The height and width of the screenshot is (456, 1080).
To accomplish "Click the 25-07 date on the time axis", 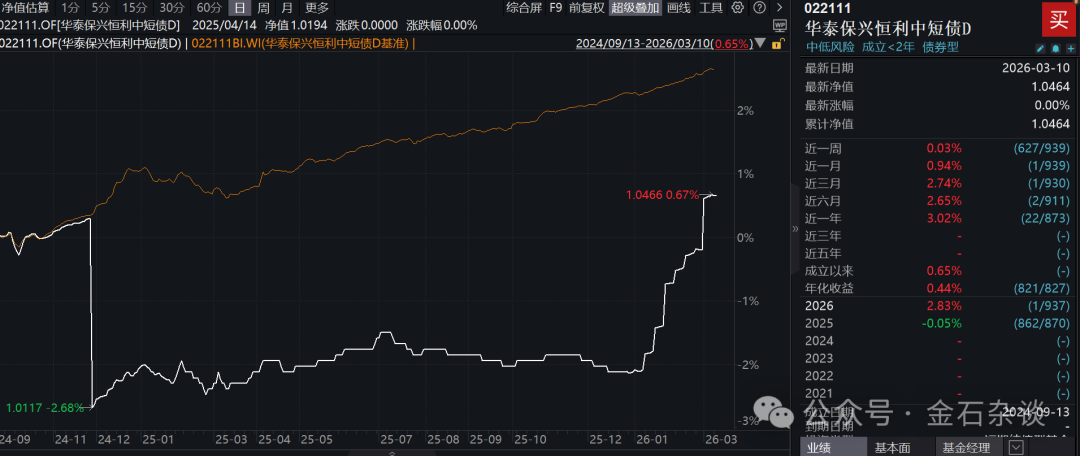I will tap(395, 439).
